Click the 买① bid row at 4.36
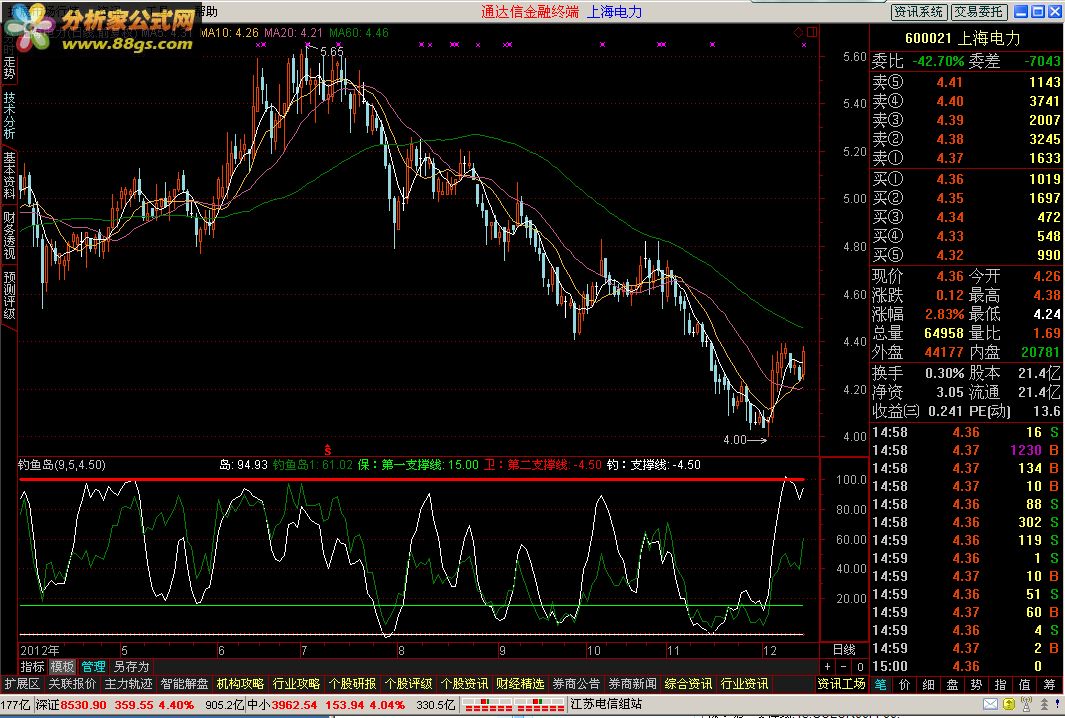The image size is (1065, 718). pyautogui.click(x=966, y=179)
